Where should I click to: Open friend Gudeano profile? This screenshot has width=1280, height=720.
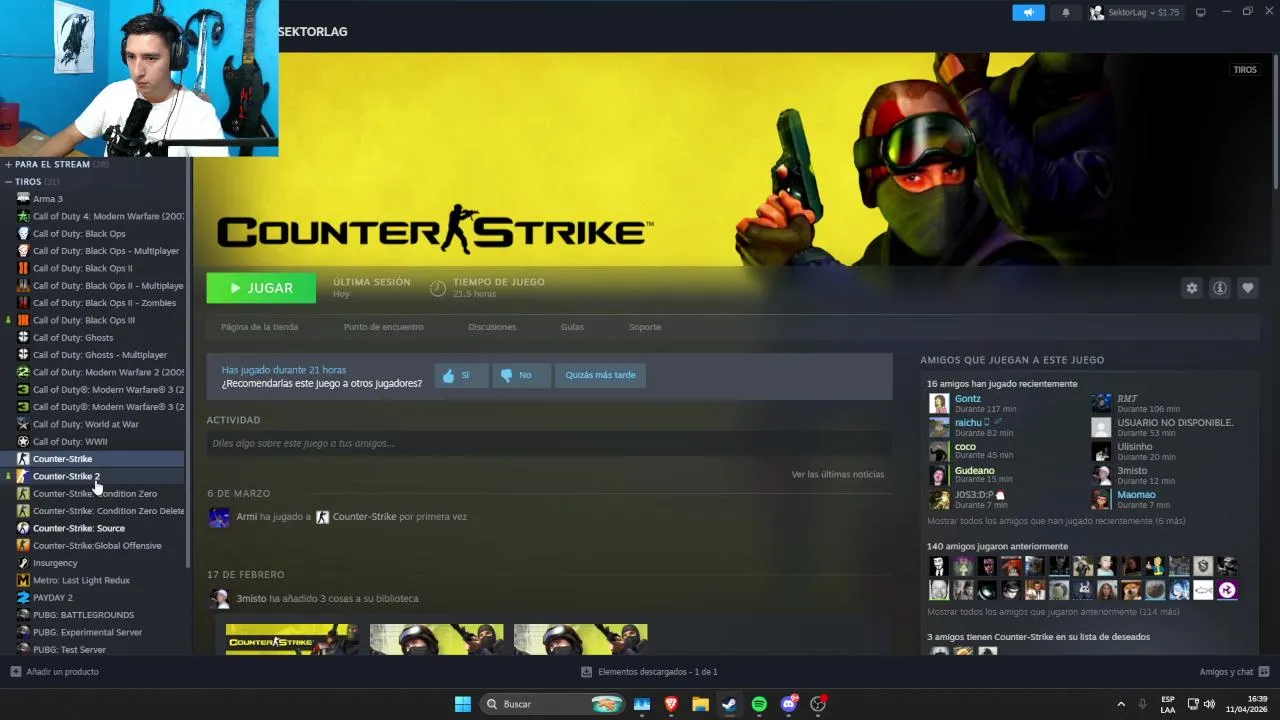pyautogui.click(x=974, y=471)
